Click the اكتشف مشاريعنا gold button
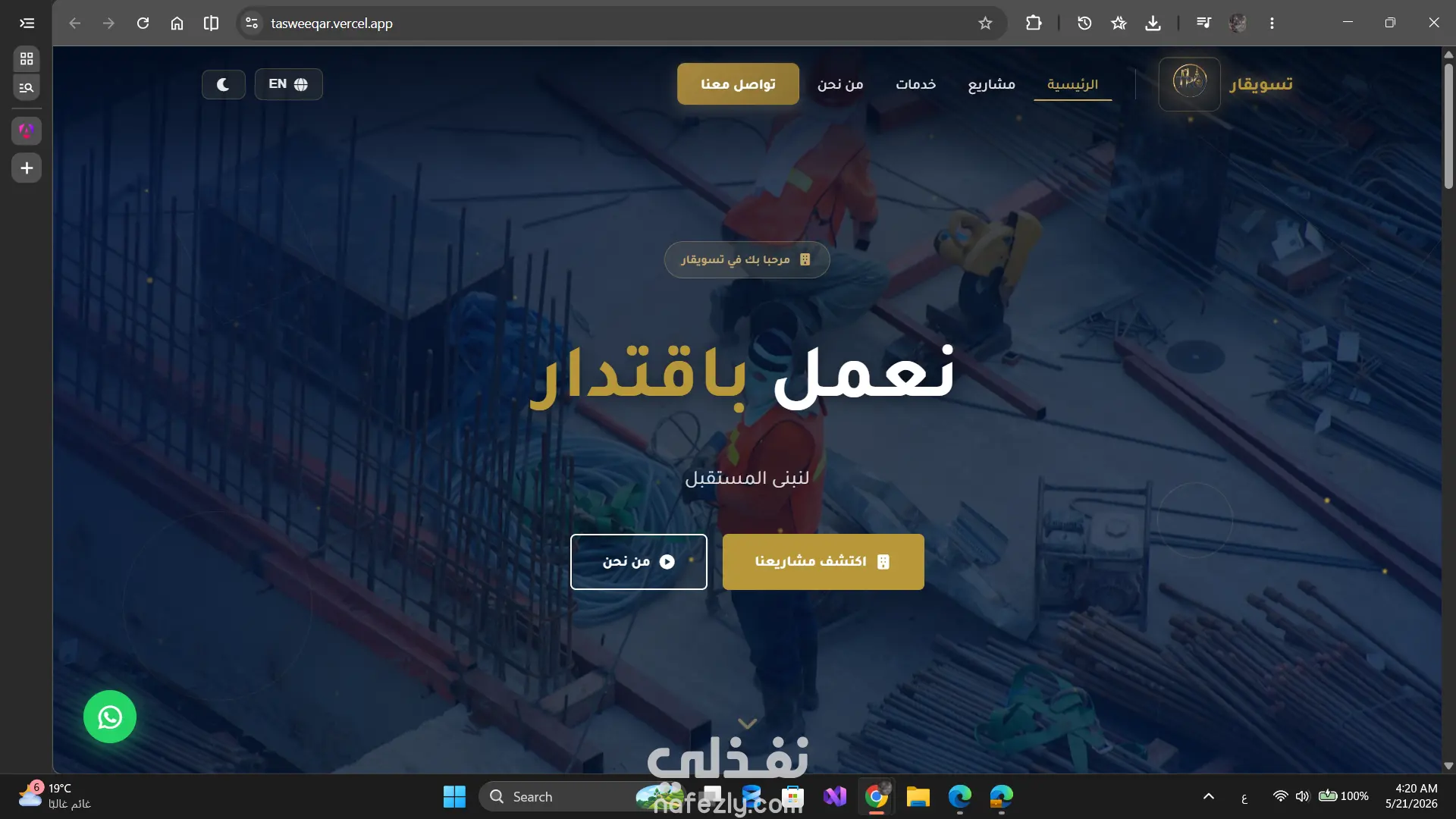The height and width of the screenshot is (819, 1456). tap(823, 562)
